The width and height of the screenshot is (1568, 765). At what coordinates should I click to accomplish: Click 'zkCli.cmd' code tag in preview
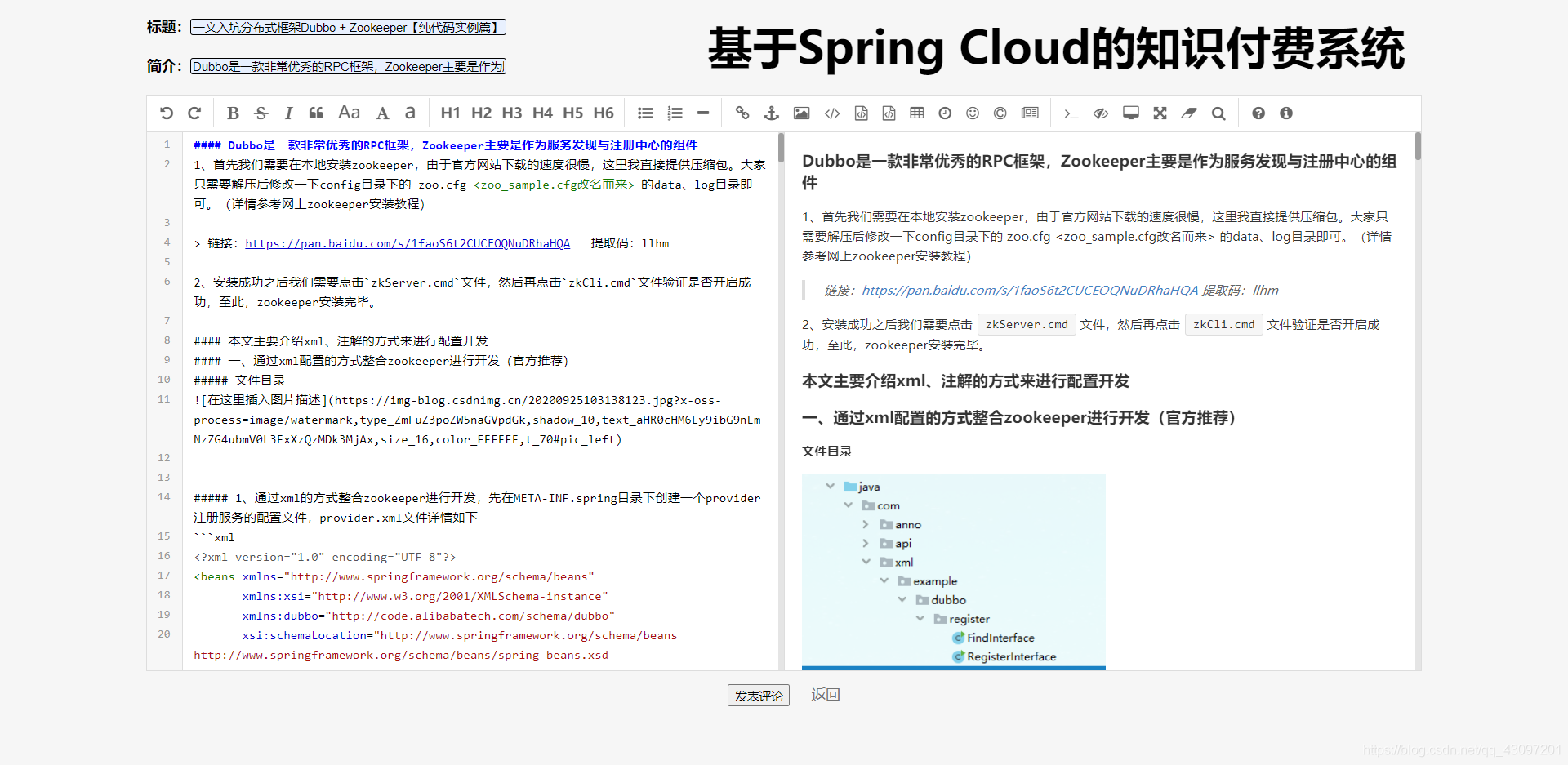pos(1223,325)
